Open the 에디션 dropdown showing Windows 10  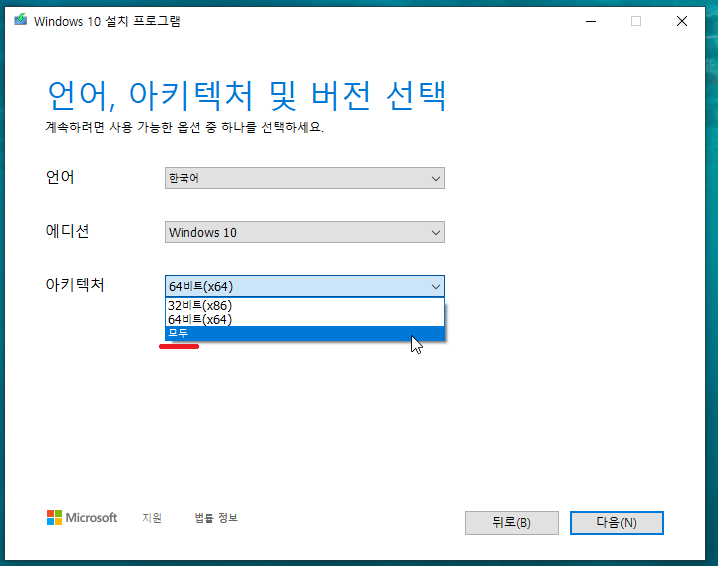[x=305, y=232]
